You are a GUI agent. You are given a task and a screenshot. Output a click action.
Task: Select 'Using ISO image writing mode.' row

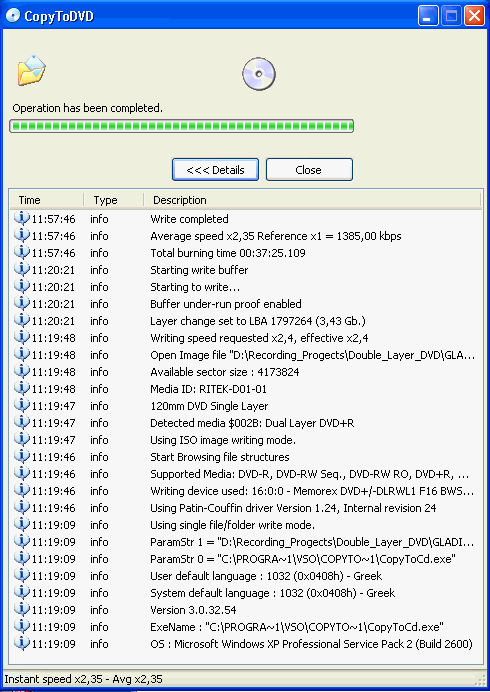click(245, 440)
